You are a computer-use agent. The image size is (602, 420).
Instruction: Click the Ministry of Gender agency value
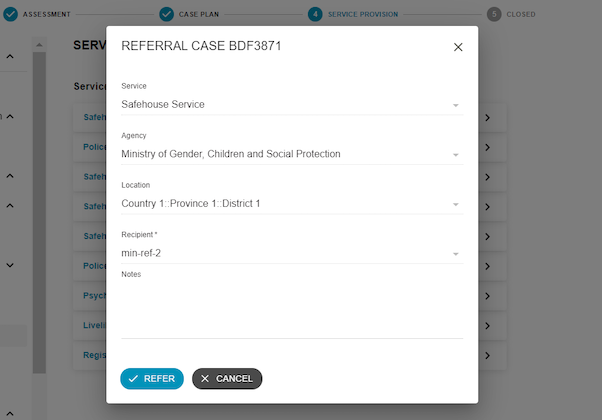click(231, 154)
